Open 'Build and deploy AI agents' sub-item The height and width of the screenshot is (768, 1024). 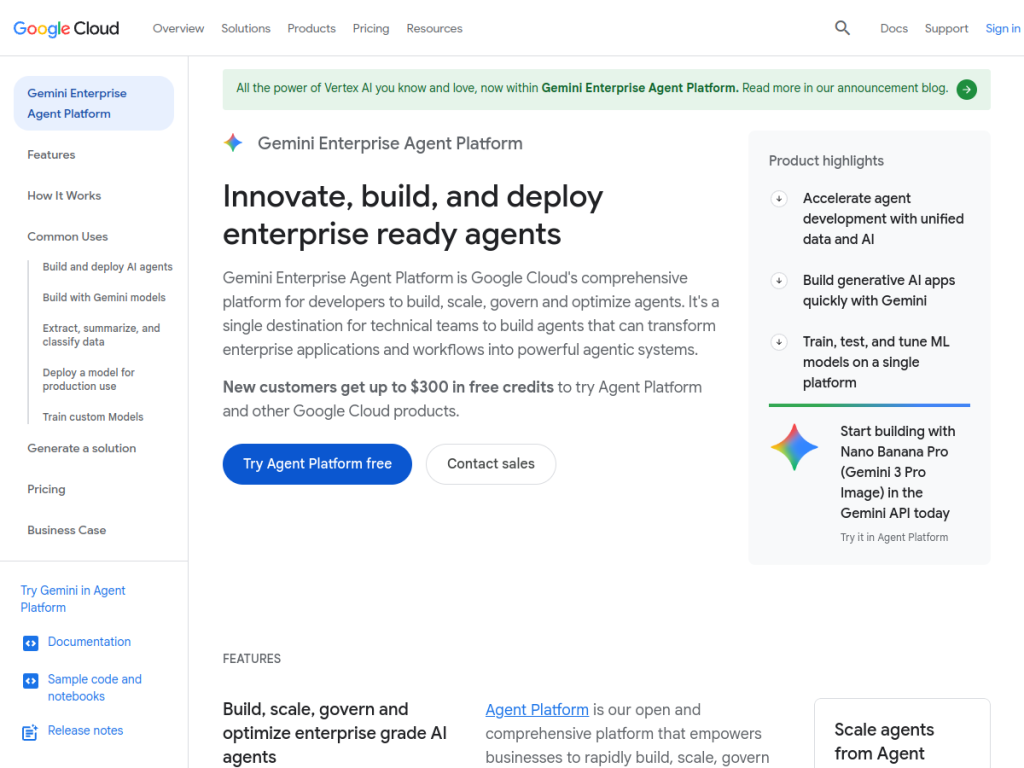tap(108, 267)
